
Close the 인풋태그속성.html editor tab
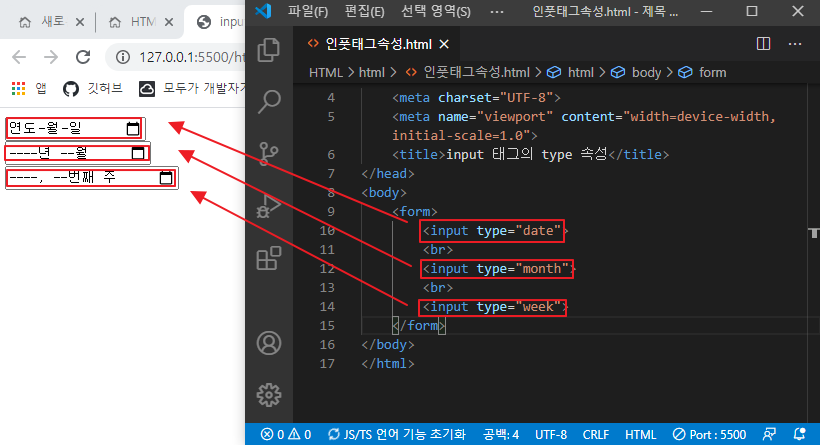point(444,44)
